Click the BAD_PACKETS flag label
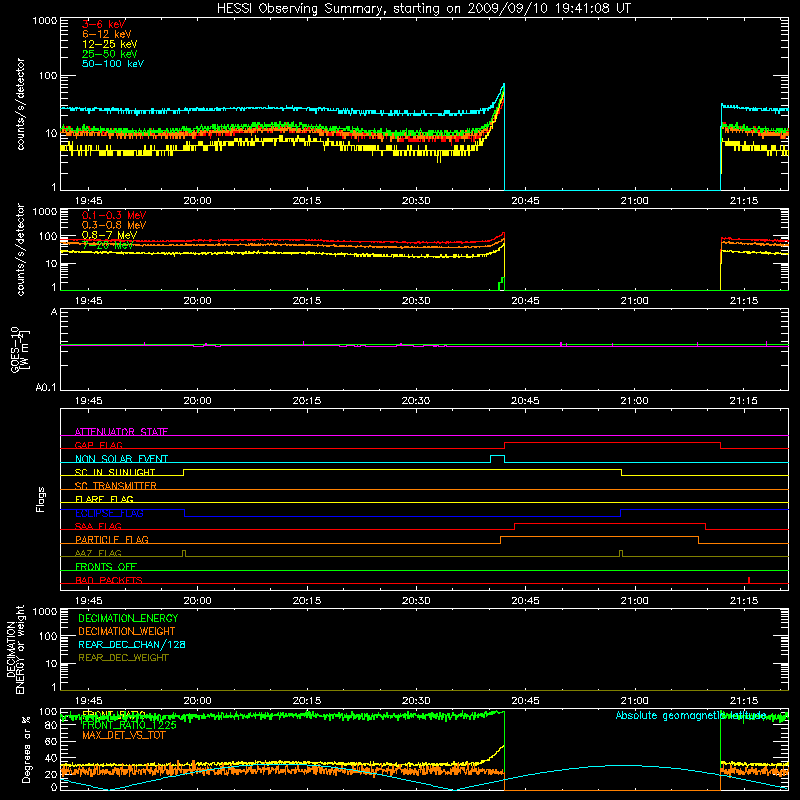Screen dimensions: 800x800 pos(109,580)
